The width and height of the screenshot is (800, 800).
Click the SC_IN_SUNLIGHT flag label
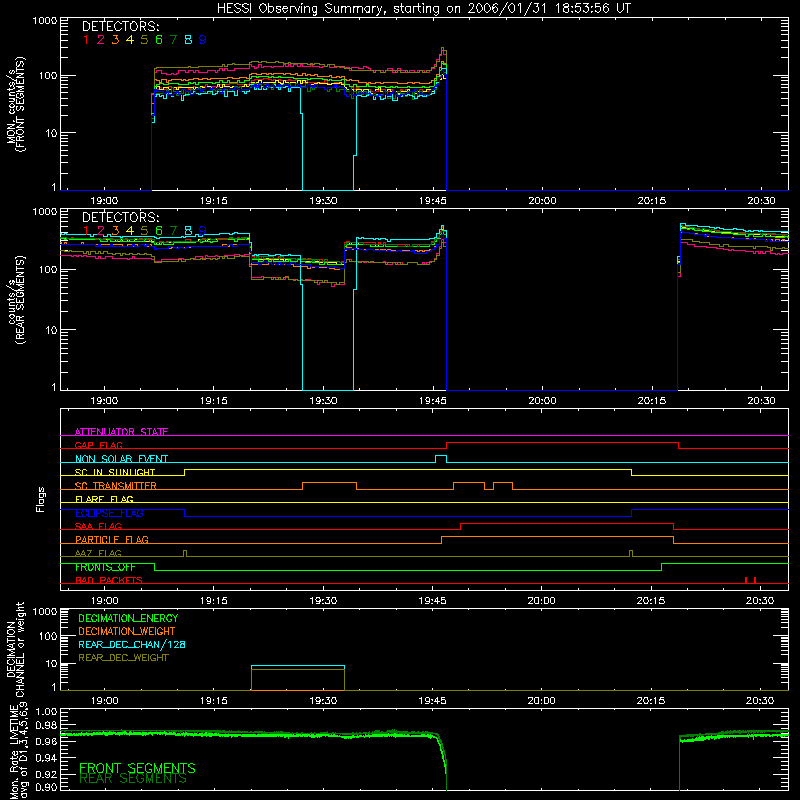click(x=115, y=472)
